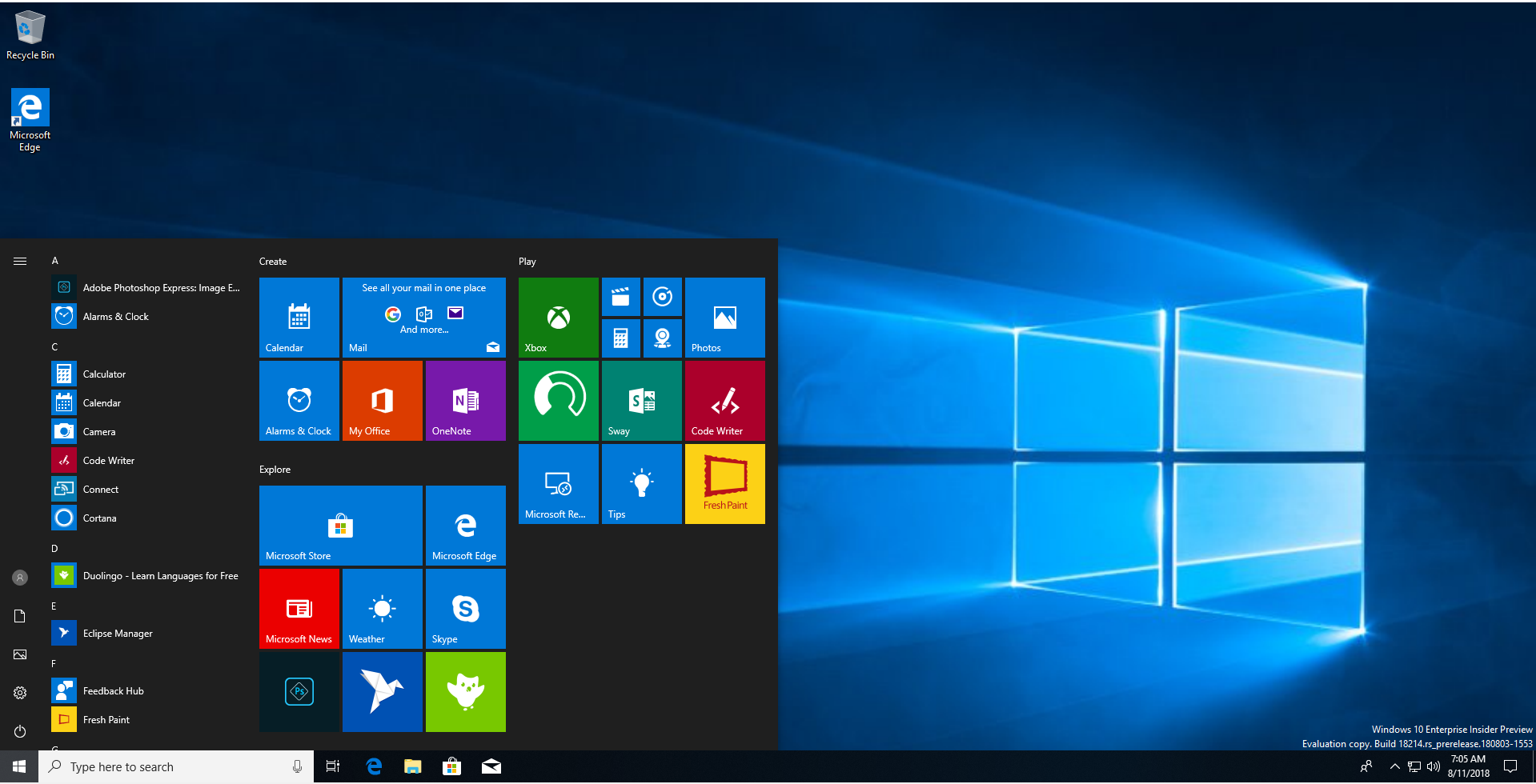The image size is (1536, 784).
Task: Open the Sway tile
Action: (642, 401)
